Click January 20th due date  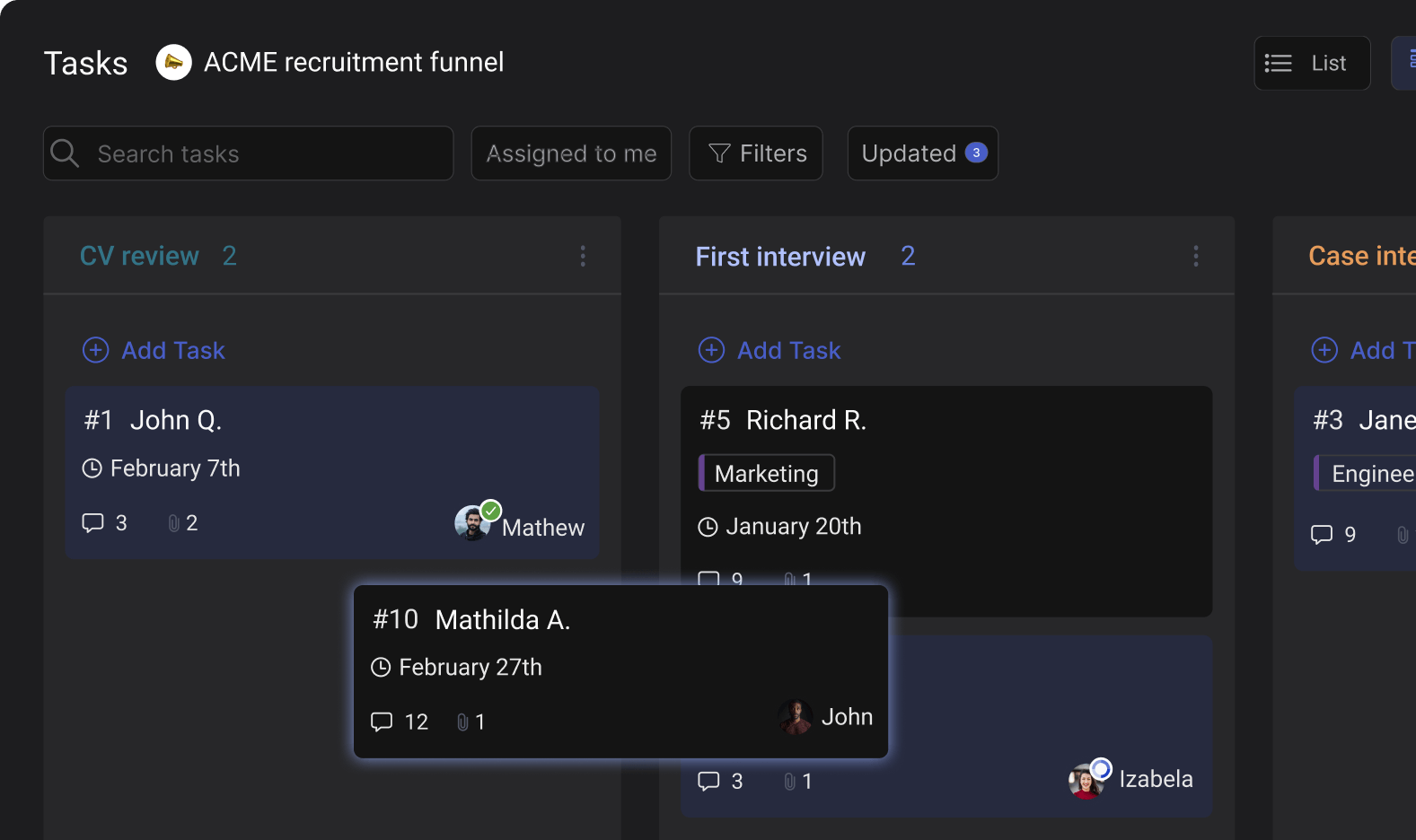tap(793, 527)
